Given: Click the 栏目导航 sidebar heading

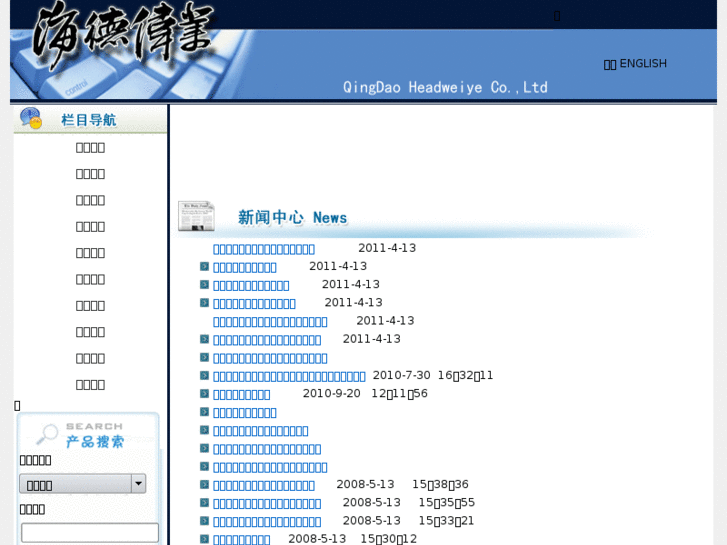Looking at the screenshot, I should tap(89, 120).
